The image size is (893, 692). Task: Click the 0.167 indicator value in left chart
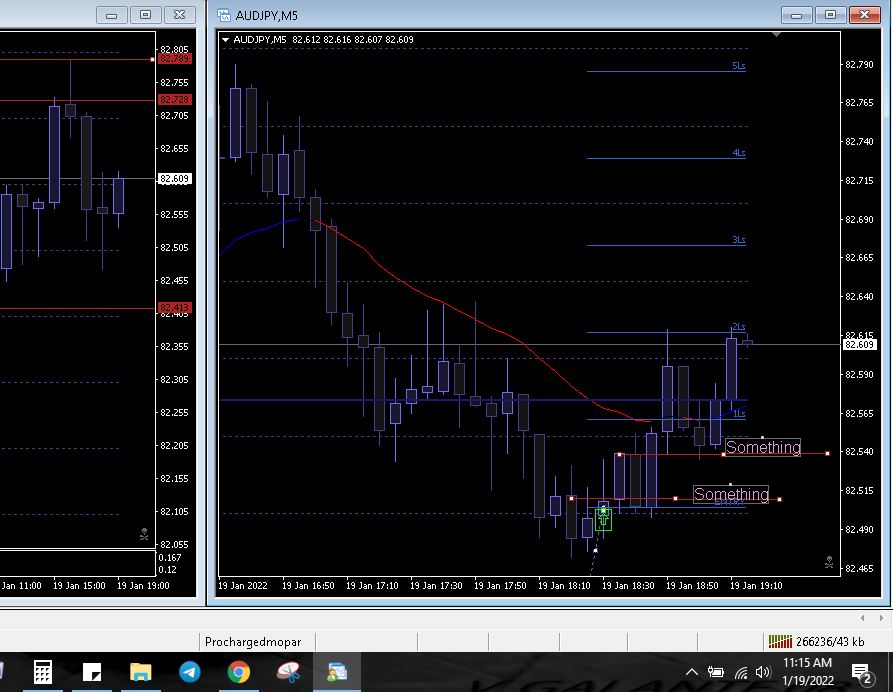click(x=170, y=558)
